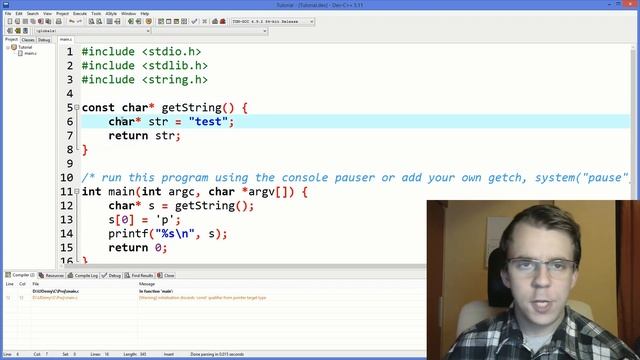
Task: Click the Insert snippet icon in second toolbar row
Action: click(10, 31)
